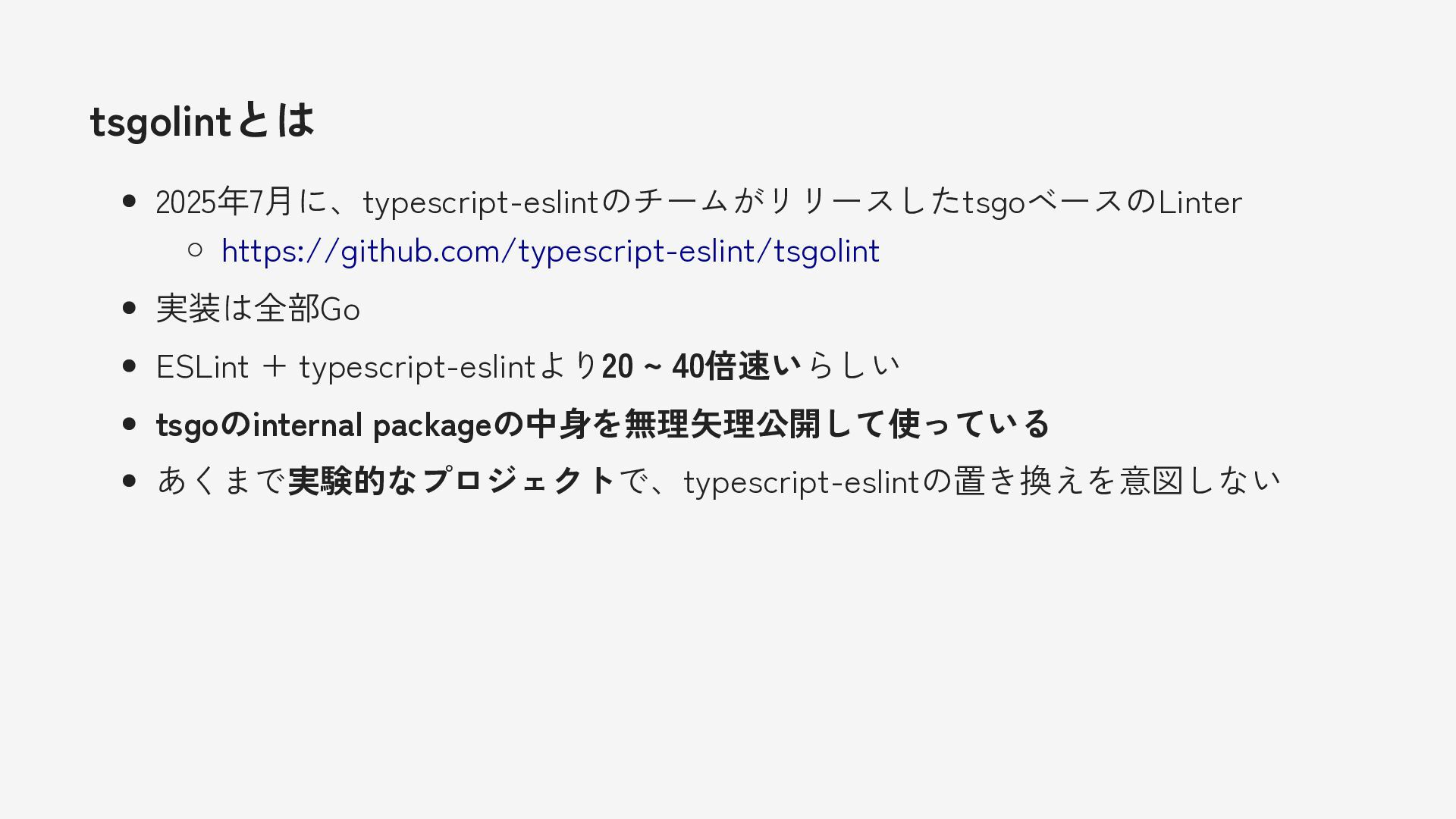Click the bullet dot before '2025年7月に'
The height and width of the screenshot is (819, 1456).
pyautogui.click(x=129, y=201)
